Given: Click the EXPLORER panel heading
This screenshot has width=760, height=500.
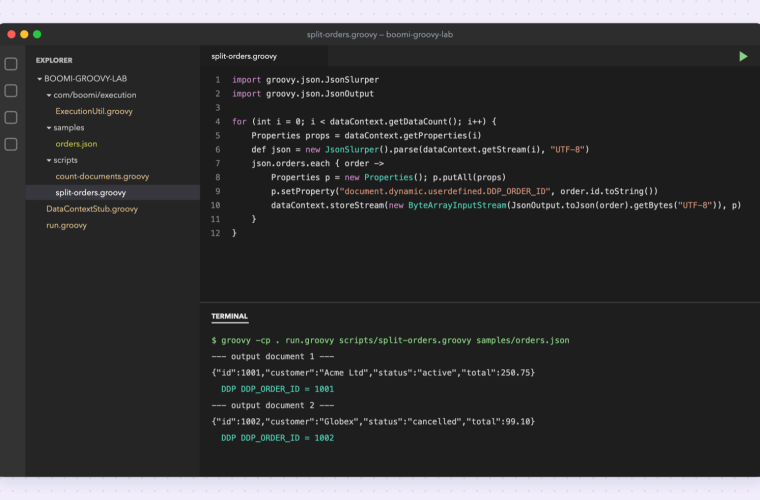Looking at the screenshot, I should 54,60.
